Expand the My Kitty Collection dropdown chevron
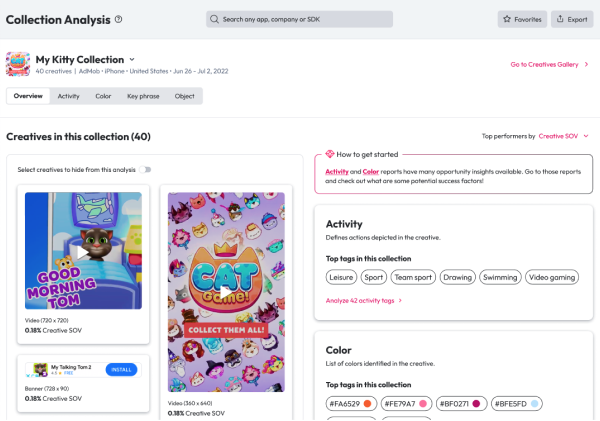Image resolution: width=600 pixels, height=421 pixels. (132, 60)
